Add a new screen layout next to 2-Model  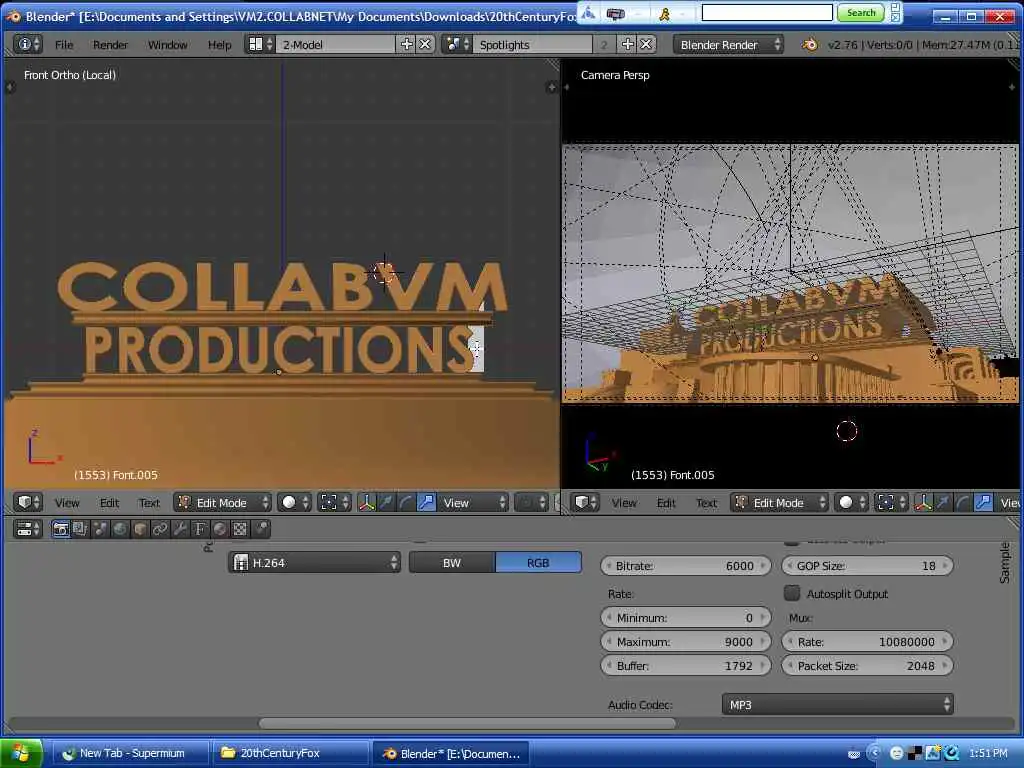[x=406, y=44]
